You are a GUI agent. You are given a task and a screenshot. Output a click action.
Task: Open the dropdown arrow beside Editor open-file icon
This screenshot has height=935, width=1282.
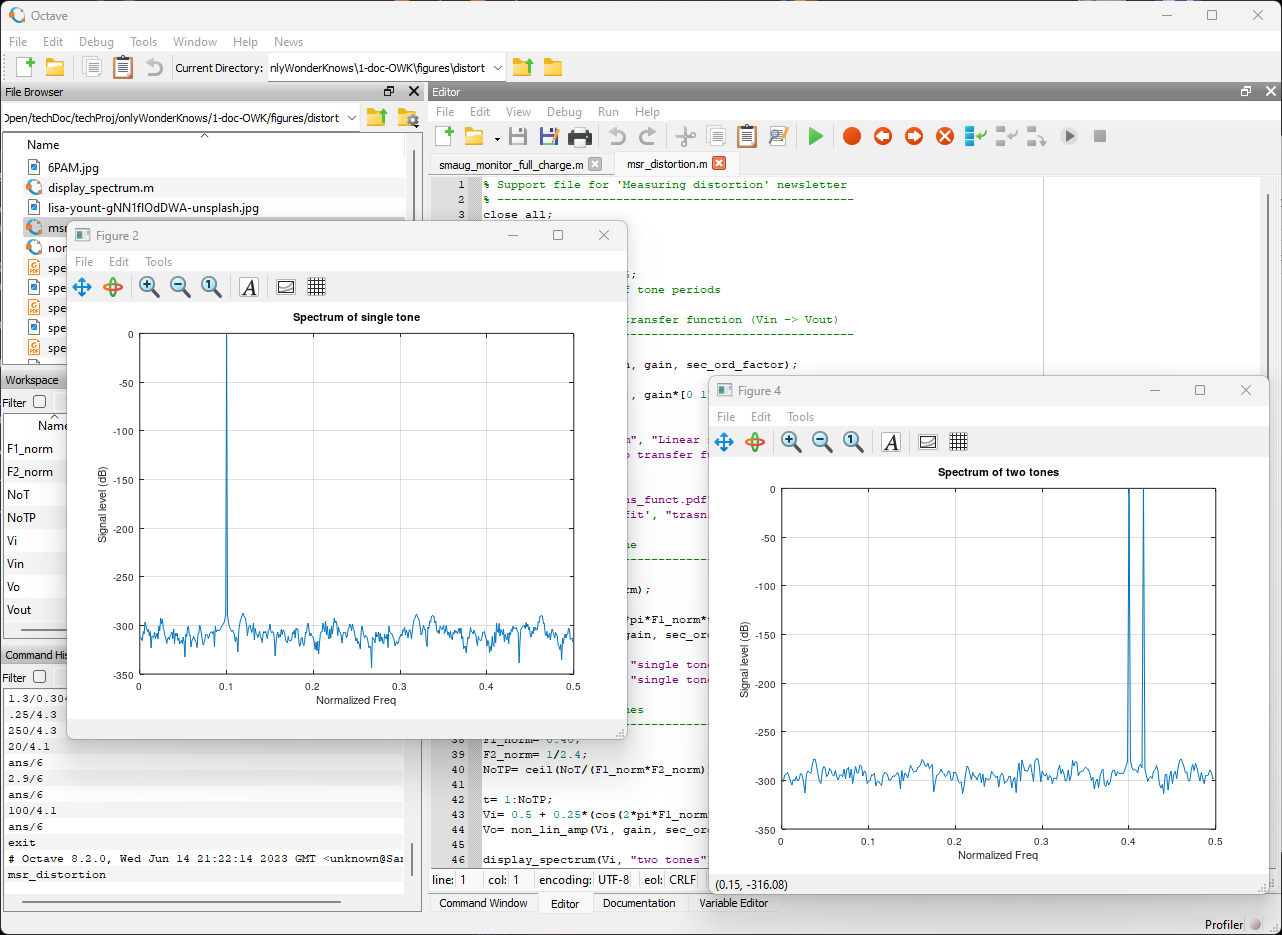(497, 138)
